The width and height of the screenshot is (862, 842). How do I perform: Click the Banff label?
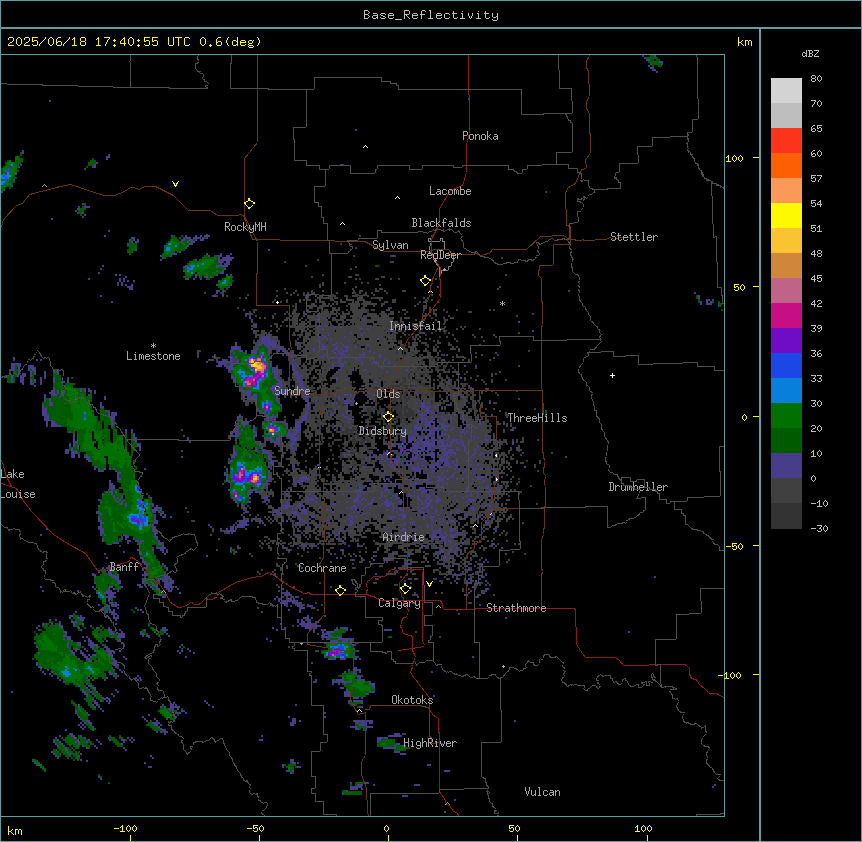click(x=124, y=567)
